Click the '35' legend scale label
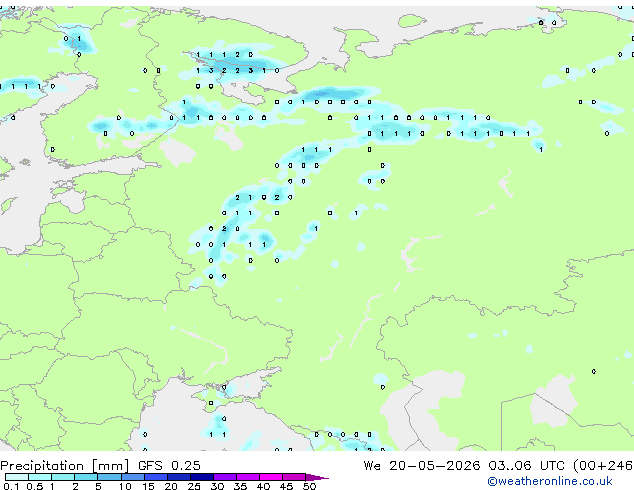 (240, 486)
